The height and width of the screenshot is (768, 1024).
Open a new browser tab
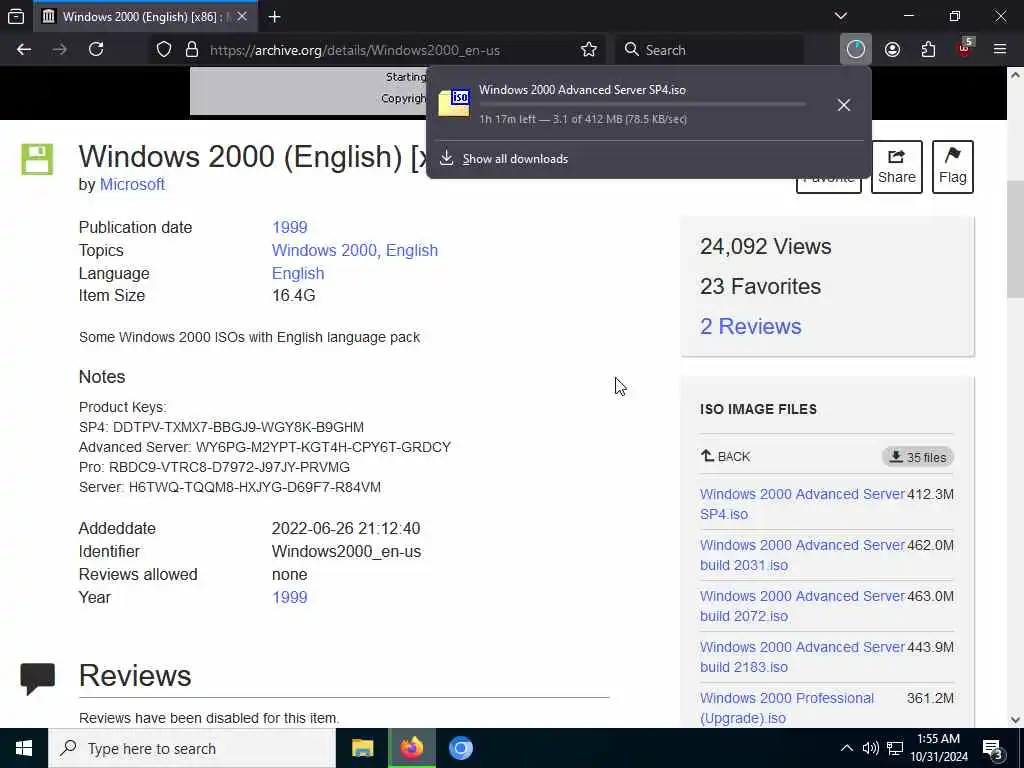(275, 16)
